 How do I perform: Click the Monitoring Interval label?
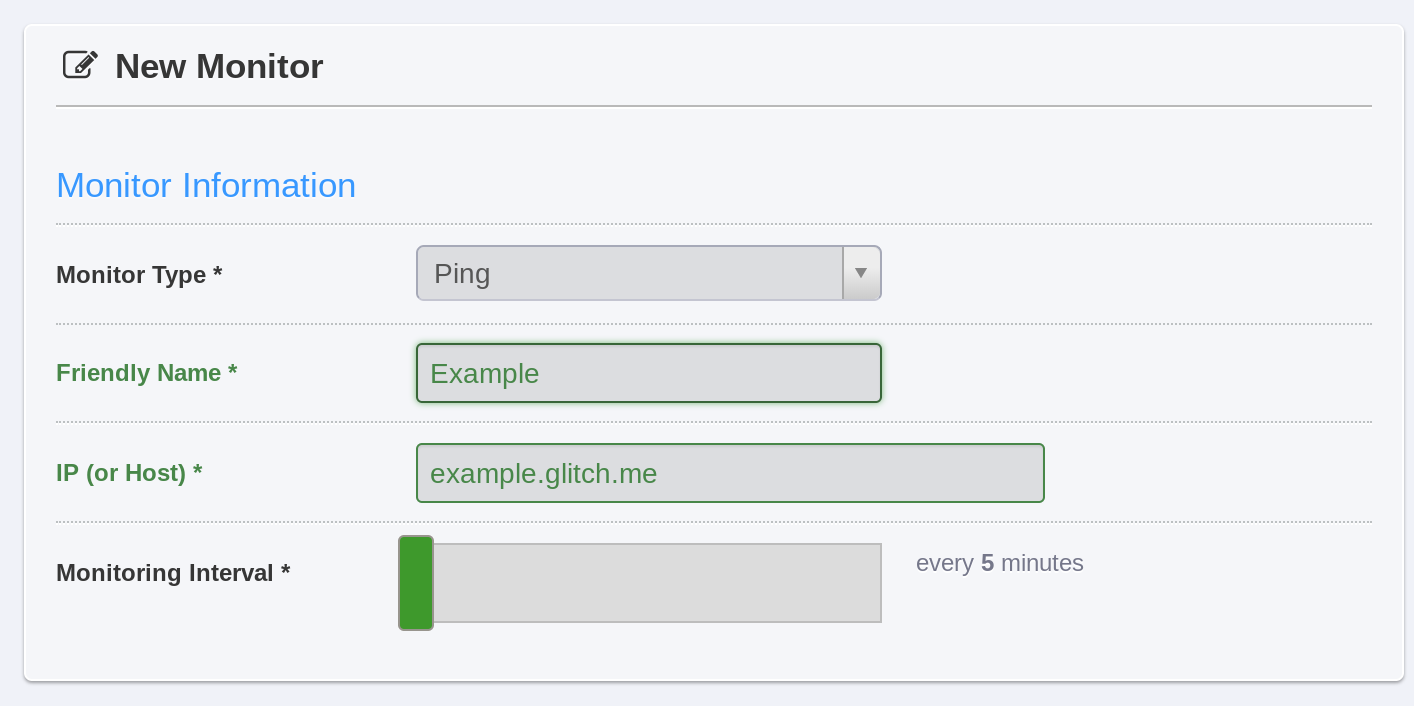tap(165, 573)
